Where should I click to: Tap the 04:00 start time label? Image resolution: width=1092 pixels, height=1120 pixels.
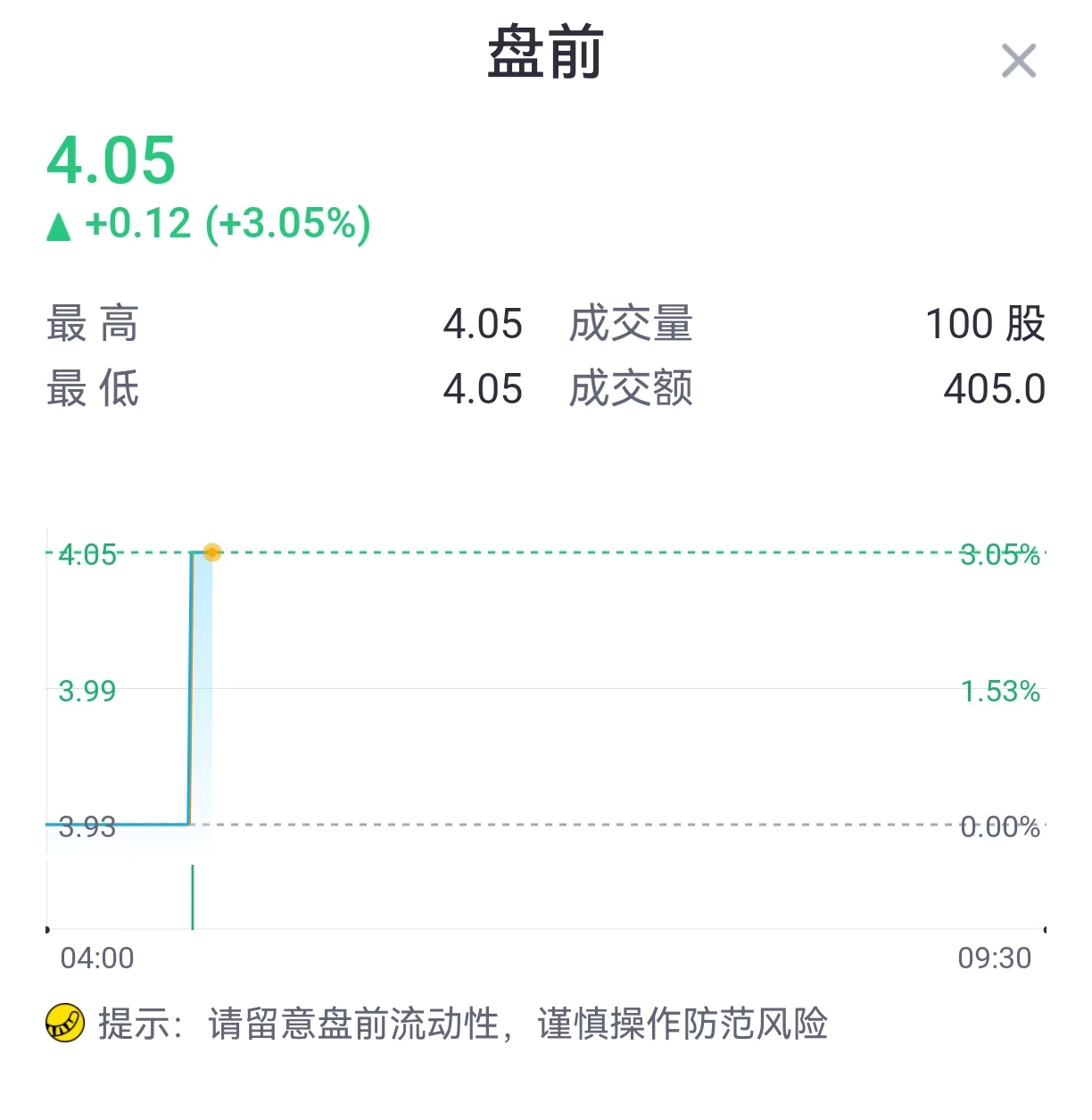[x=97, y=958]
